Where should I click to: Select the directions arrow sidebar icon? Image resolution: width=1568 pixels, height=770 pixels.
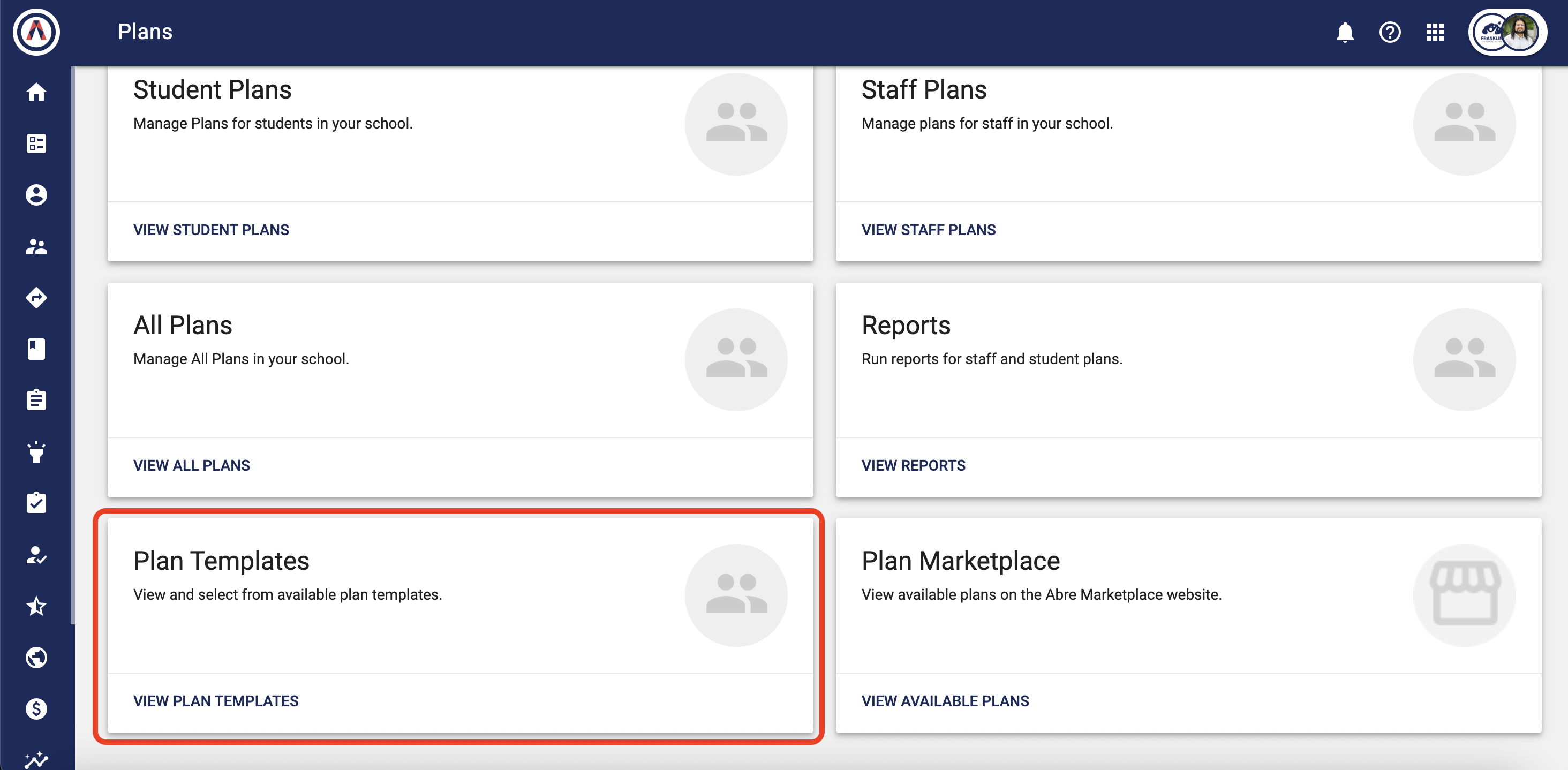coord(36,298)
